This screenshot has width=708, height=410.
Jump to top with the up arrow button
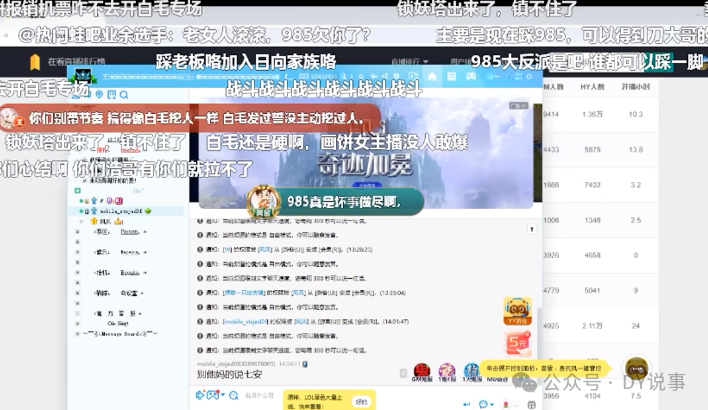coord(532,229)
